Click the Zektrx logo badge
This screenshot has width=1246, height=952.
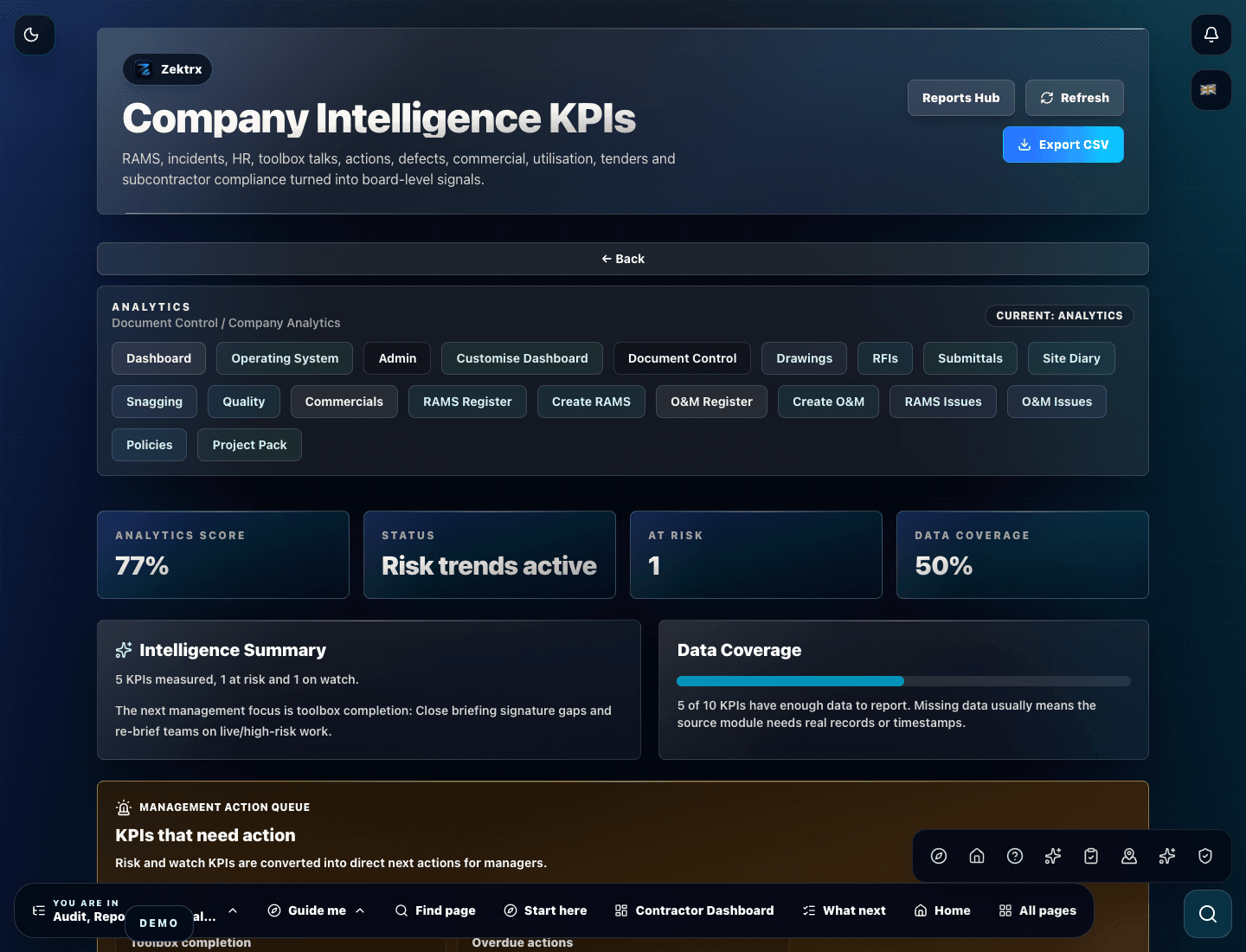168,69
